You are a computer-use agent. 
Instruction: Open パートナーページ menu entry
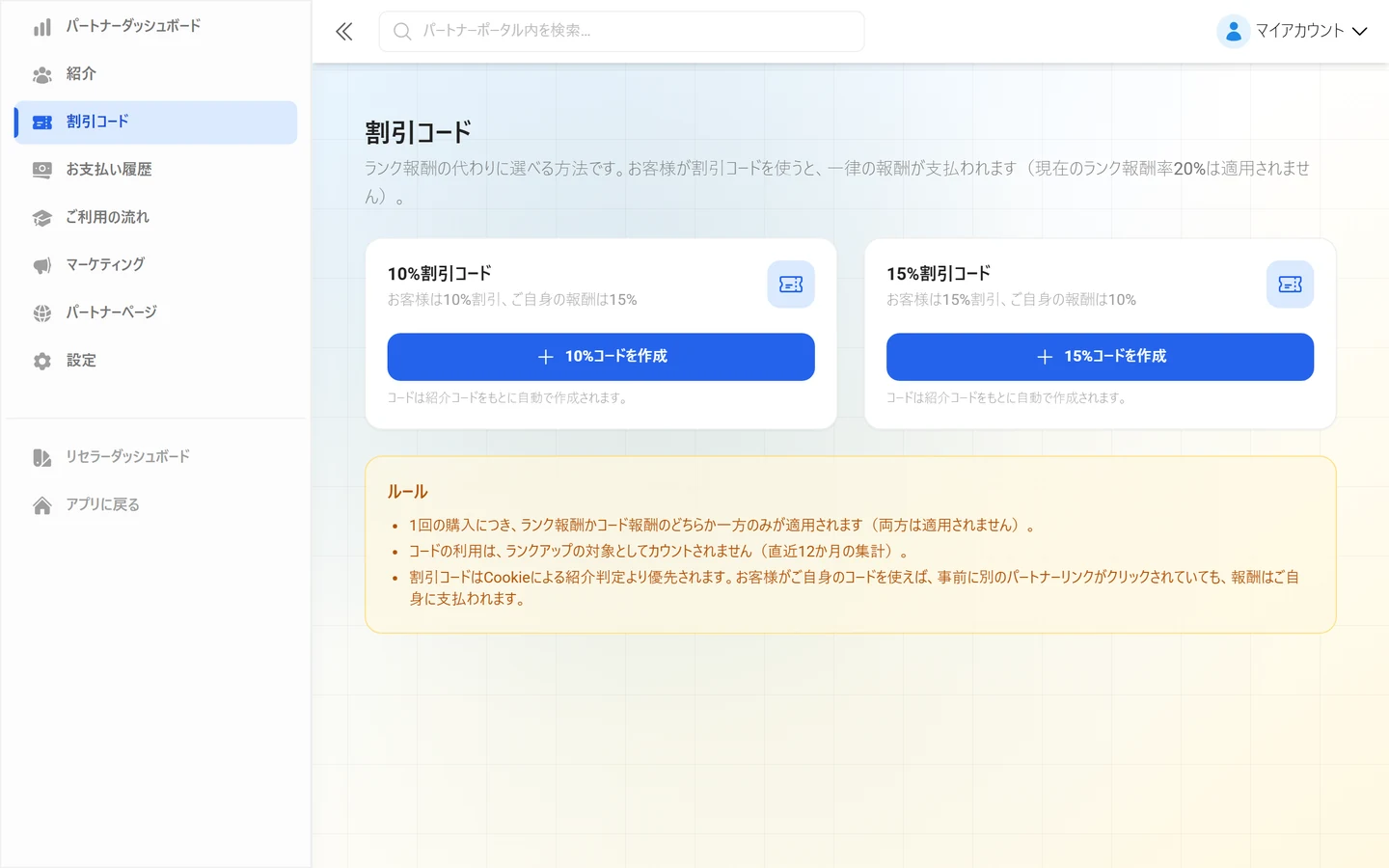tap(155, 313)
